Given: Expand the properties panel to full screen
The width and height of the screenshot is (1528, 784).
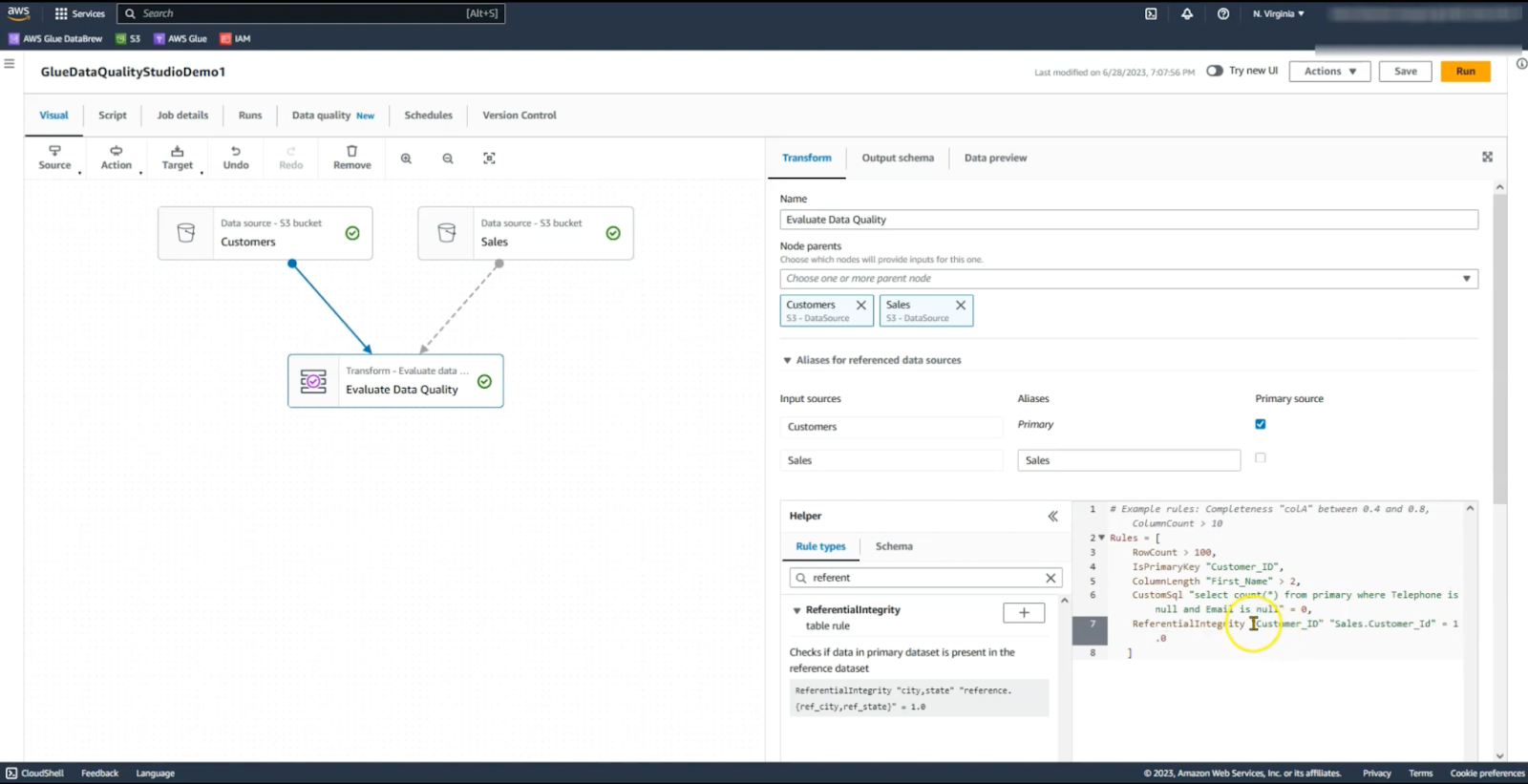Looking at the screenshot, I should click(x=1487, y=157).
